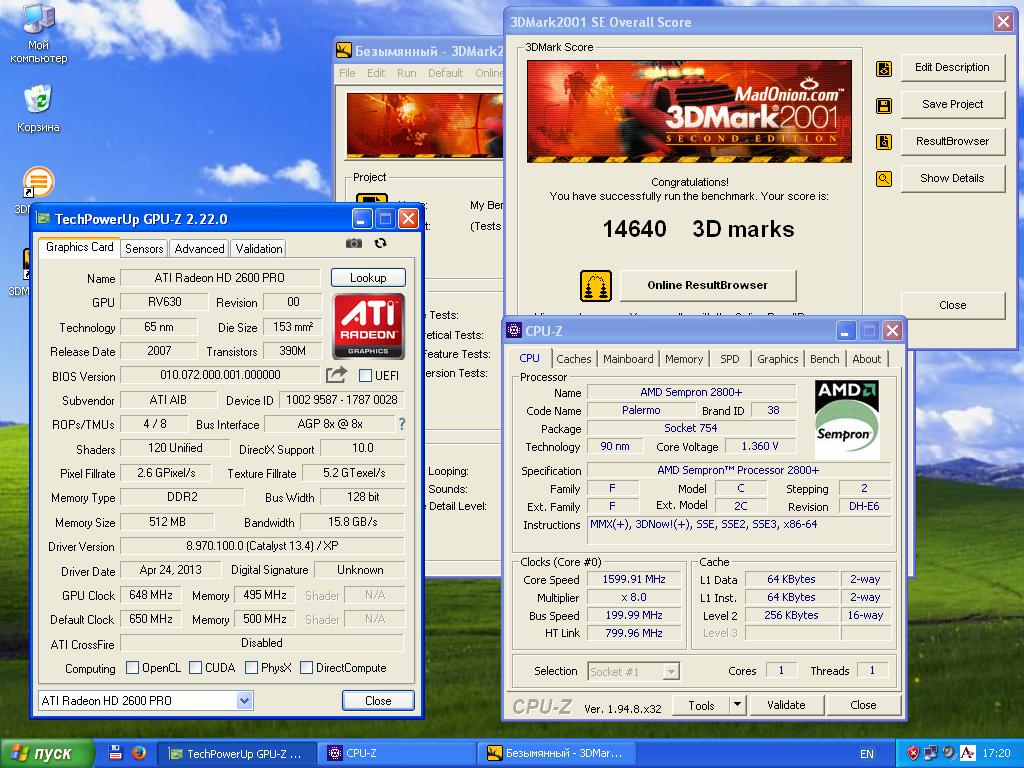Click the Close button in 3DMark score dialog
Screen dimensions: 1024x768
pos(952,305)
